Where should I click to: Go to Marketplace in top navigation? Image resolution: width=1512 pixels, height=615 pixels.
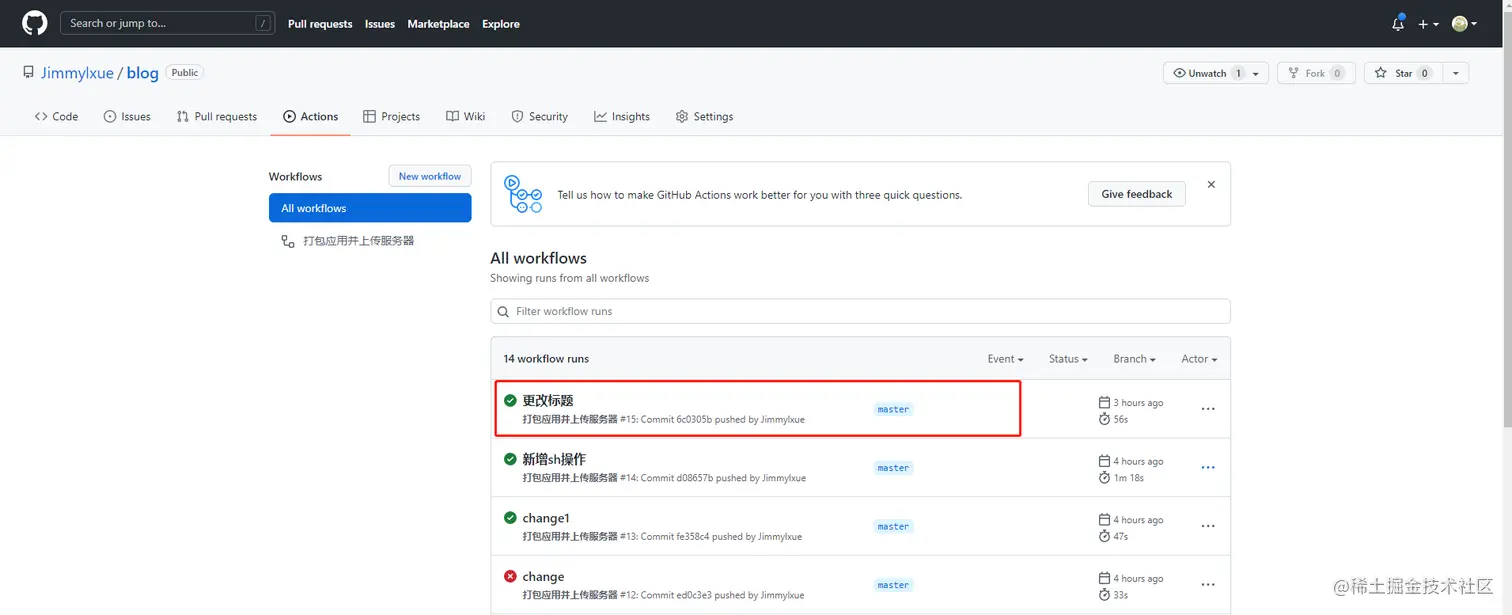(438, 24)
